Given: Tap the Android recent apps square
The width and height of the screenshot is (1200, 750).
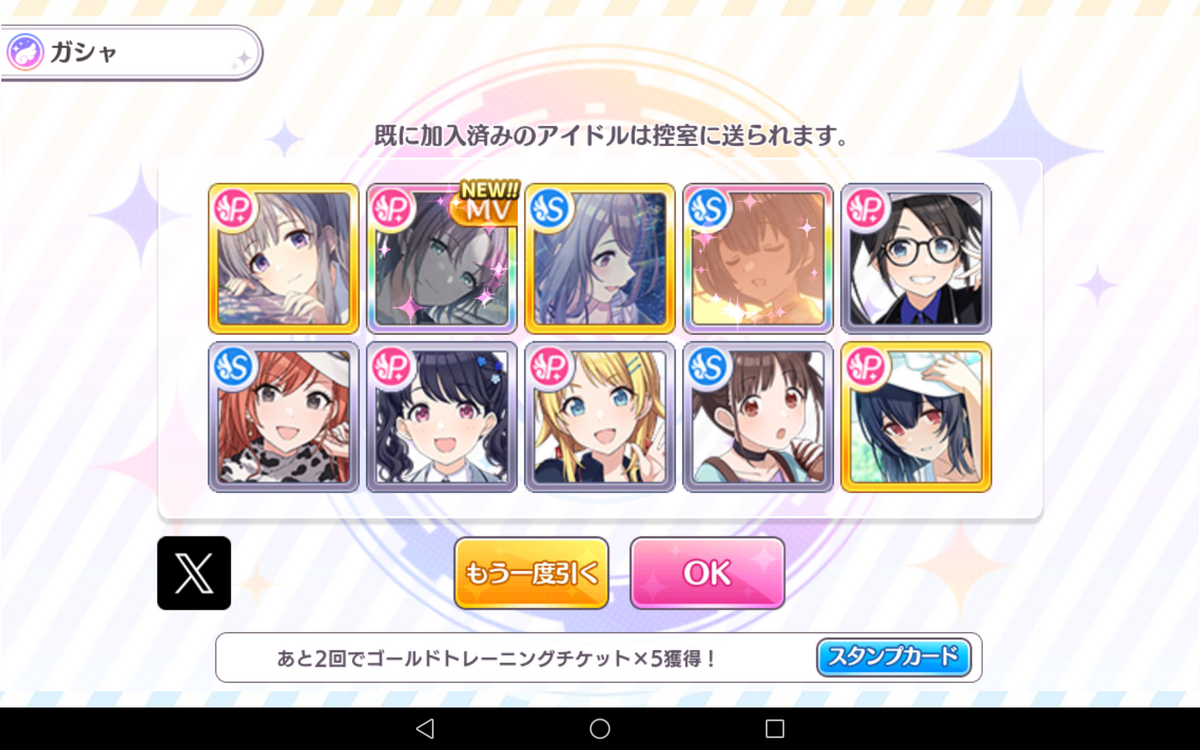Looking at the screenshot, I should (x=775, y=728).
